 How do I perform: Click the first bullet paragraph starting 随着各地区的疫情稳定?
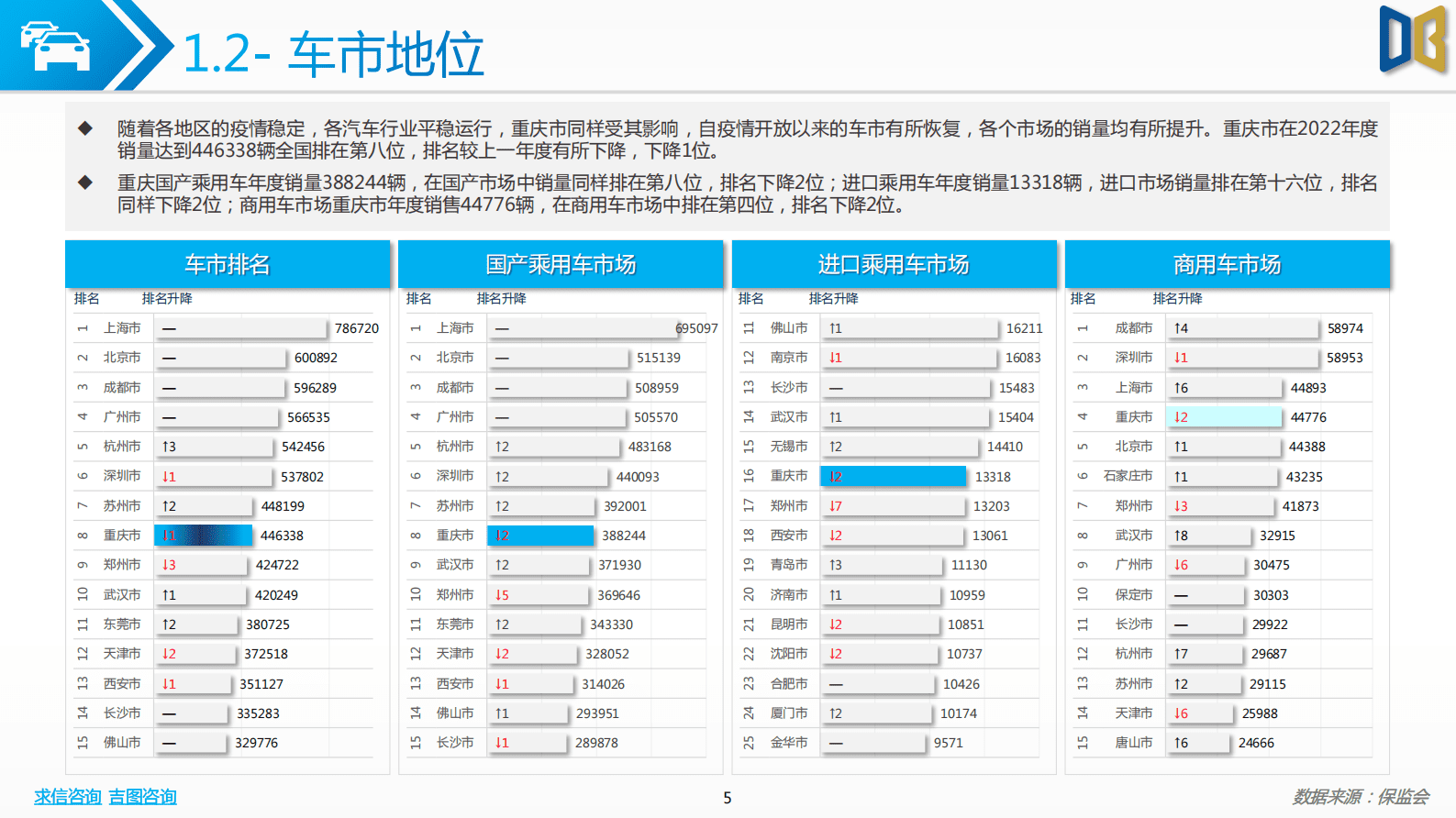[x=748, y=139]
